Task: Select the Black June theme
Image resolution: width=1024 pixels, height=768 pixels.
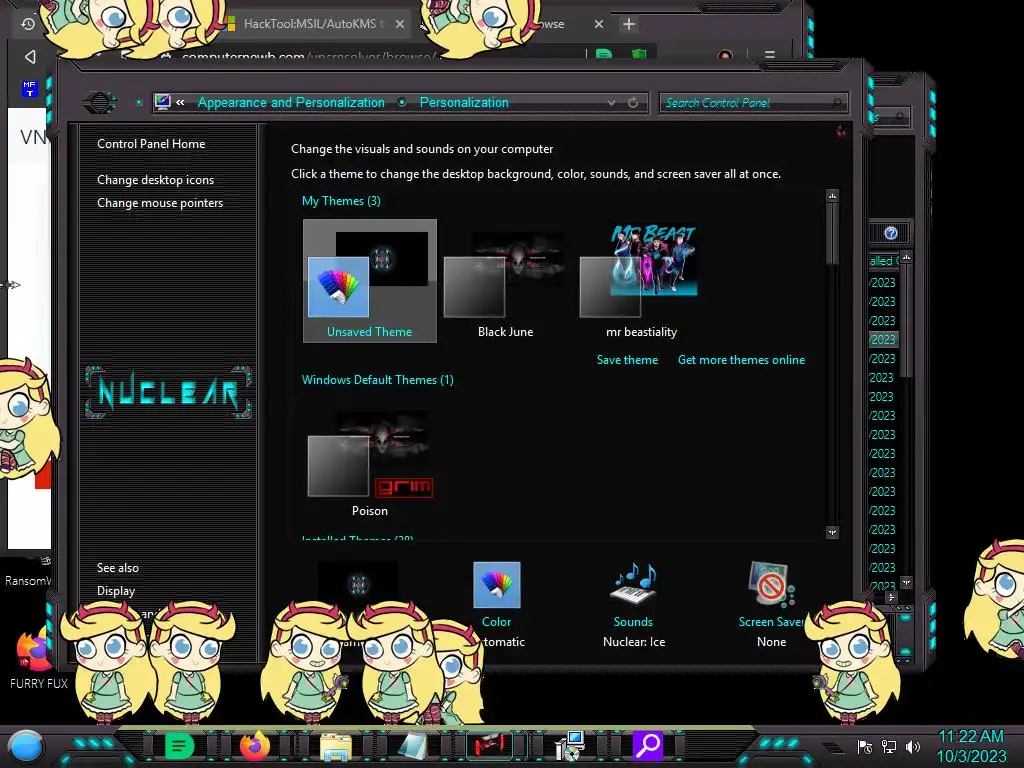Action: click(x=505, y=281)
